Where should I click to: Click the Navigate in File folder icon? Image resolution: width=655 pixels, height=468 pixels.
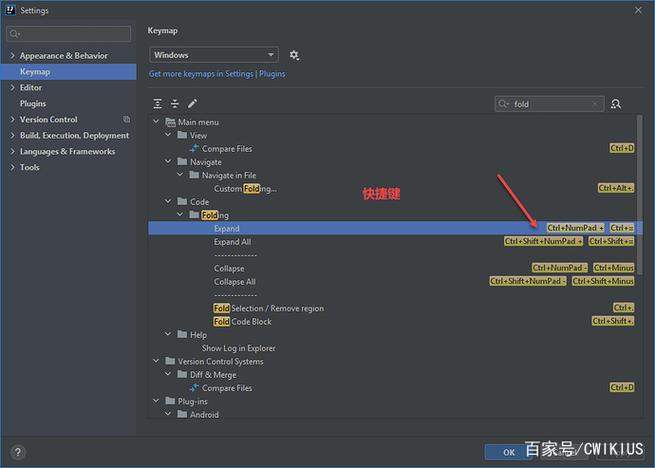click(194, 175)
